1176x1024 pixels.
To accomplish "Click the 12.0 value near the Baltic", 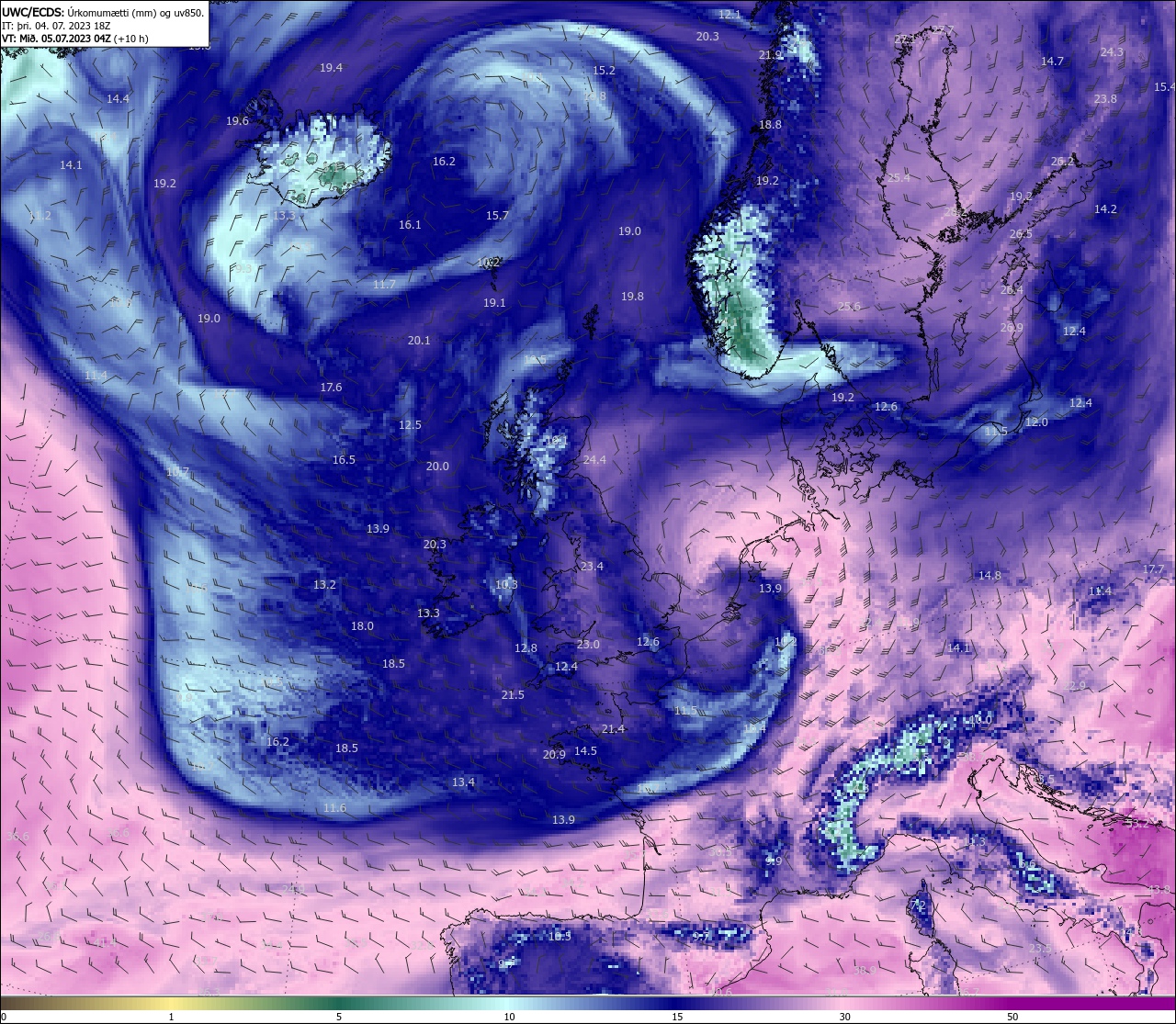I will coord(1036,422).
